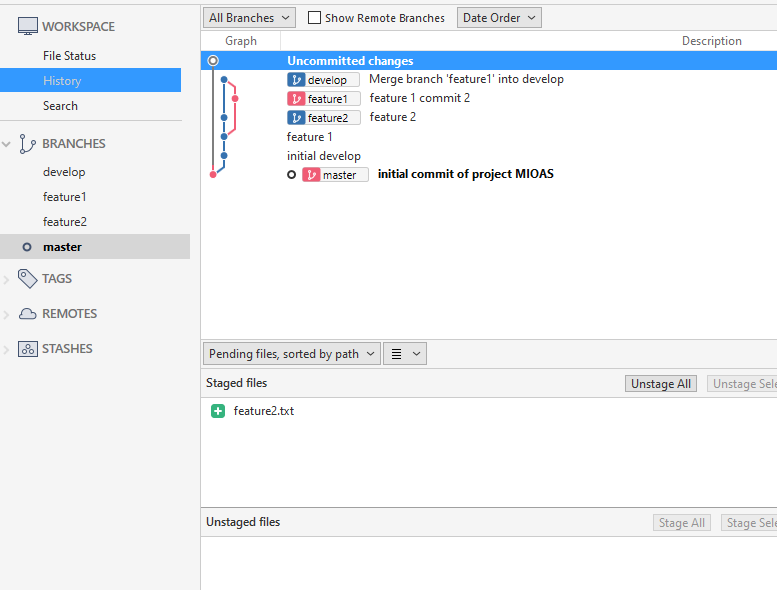Open the Date Order dropdown
The height and width of the screenshot is (590, 777).
(499, 18)
